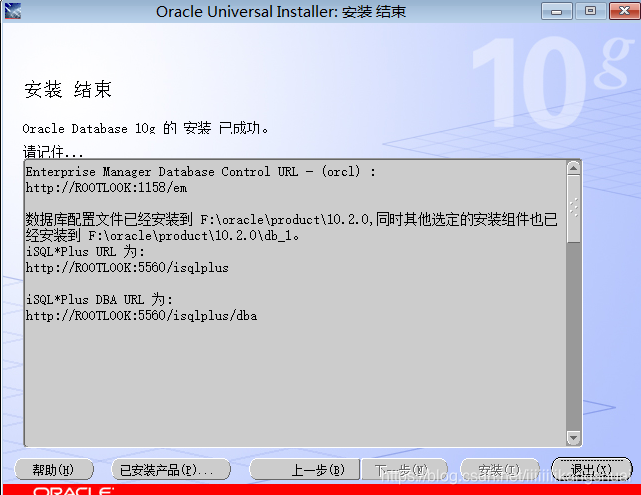The width and height of the screenshot is (641, 495).
Task: Minimize the Oracle Universal Installer window
Action: point(556,11)
